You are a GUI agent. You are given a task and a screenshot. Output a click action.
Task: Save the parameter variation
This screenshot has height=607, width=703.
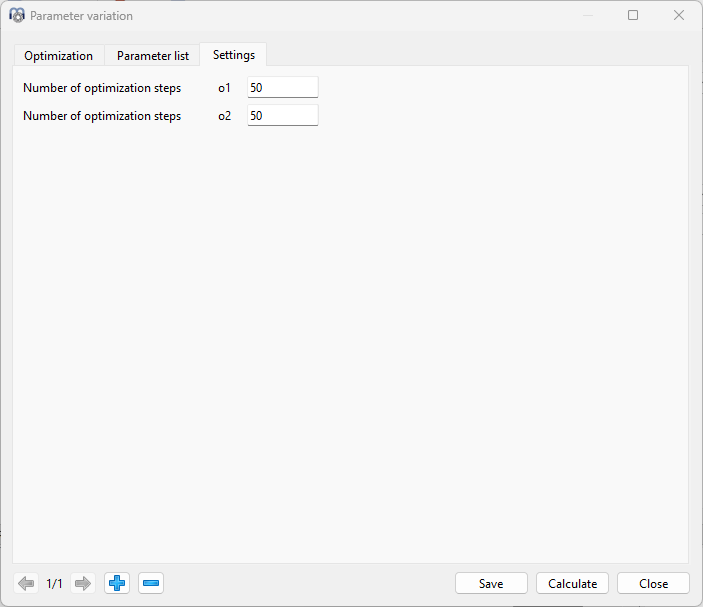[x=491, y=583]
